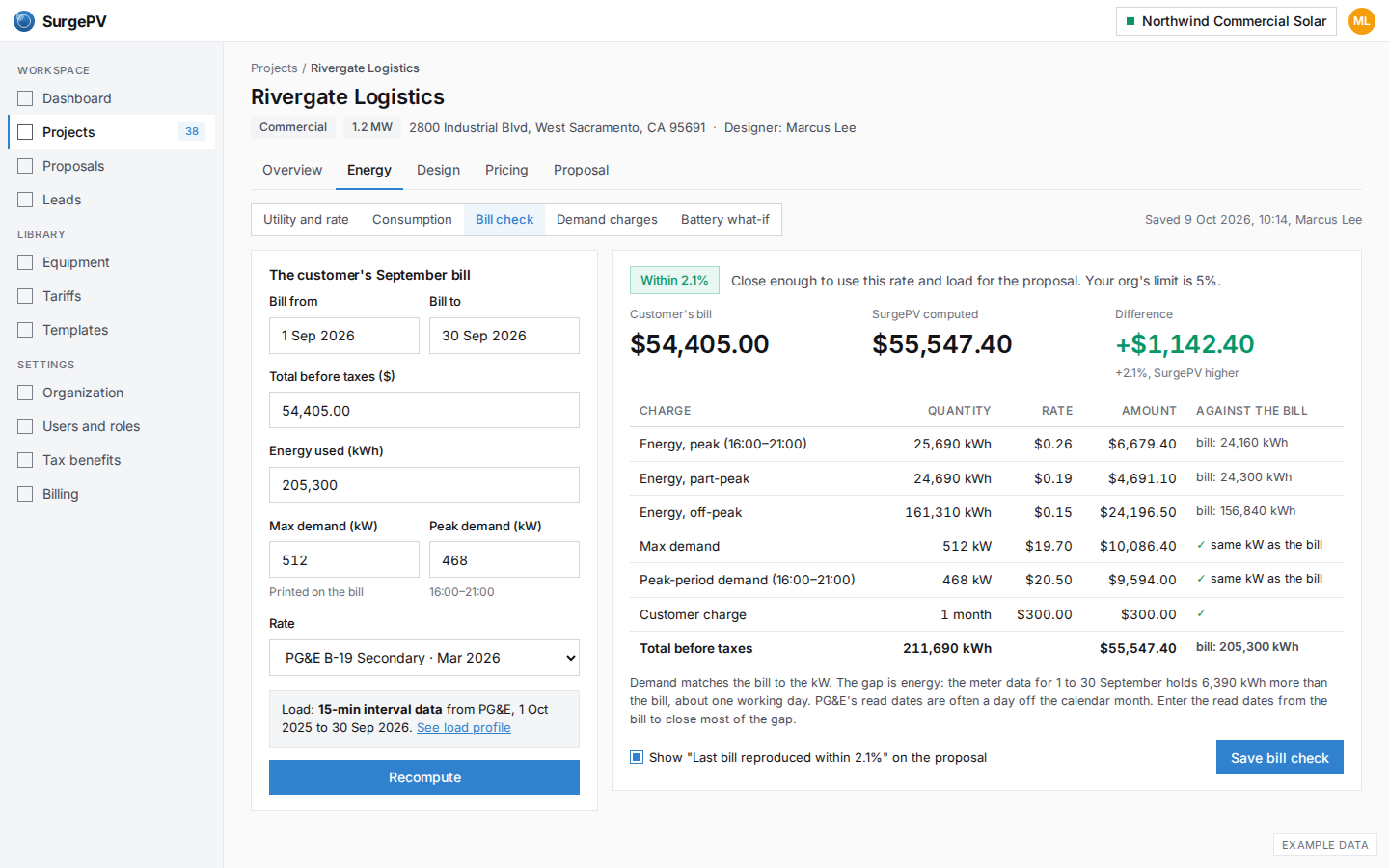Click the Projects sidebar icon
Viewport: 1389px width, 868px height.
[25, 132]
